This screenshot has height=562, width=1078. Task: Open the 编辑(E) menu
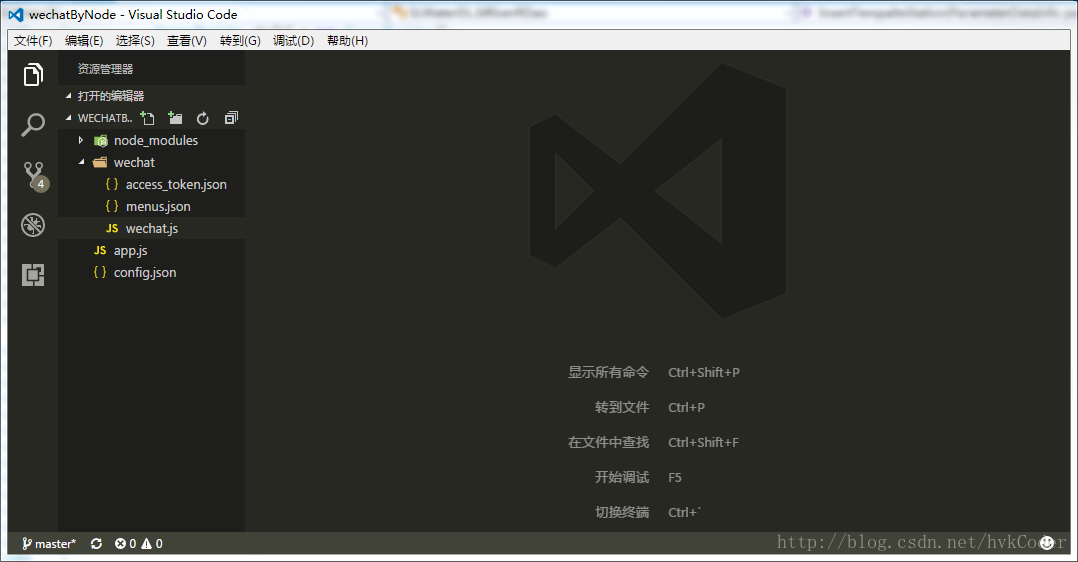84,41
